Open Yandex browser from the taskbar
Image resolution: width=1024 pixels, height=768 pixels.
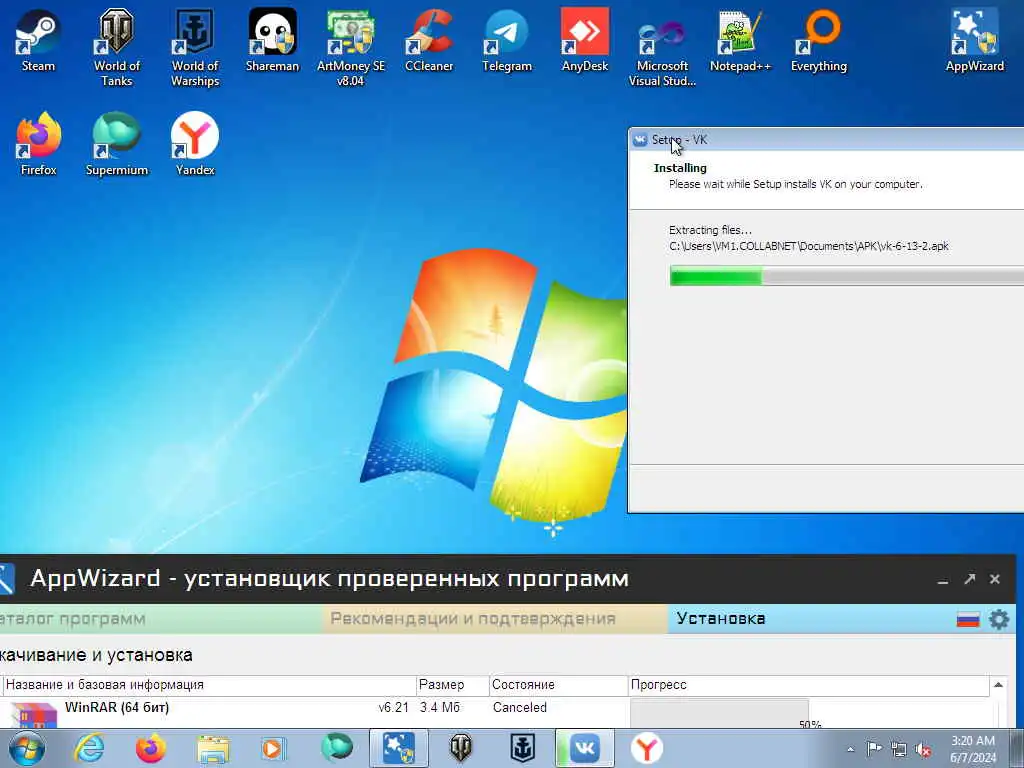tap(647, 748)
